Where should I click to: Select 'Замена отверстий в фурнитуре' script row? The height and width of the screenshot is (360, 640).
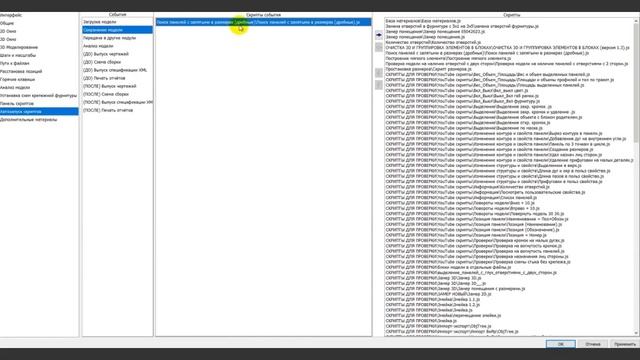tap(462, 26)
